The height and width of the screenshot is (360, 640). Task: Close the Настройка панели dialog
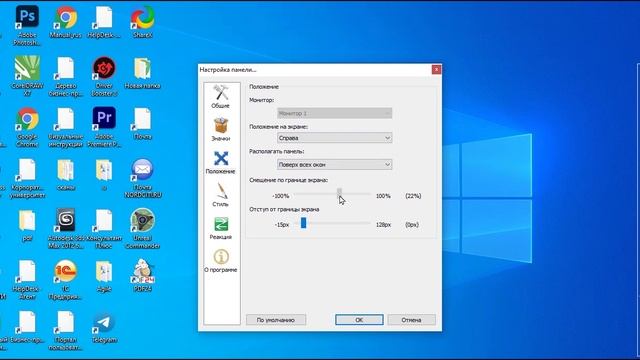coord(436,69)
